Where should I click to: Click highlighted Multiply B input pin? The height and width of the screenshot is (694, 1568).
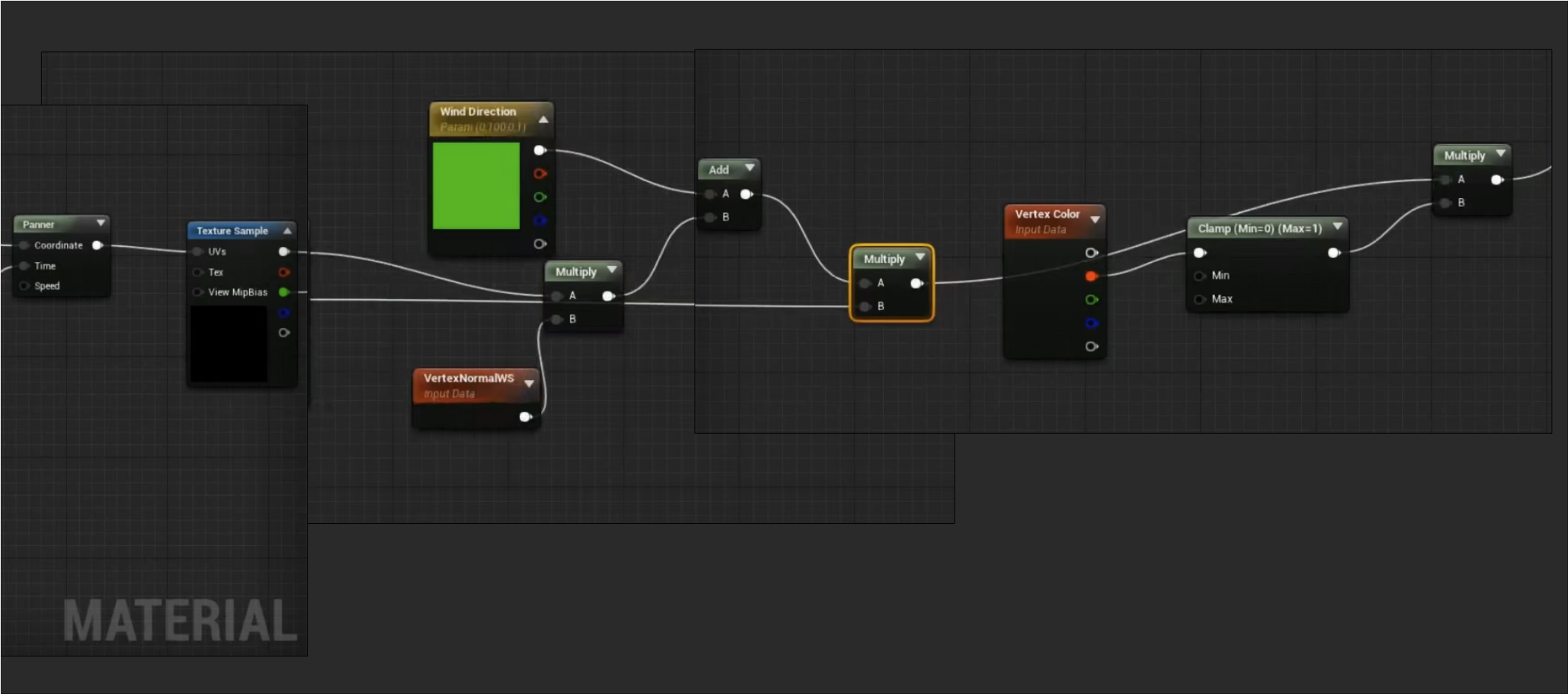click(865, 306)
